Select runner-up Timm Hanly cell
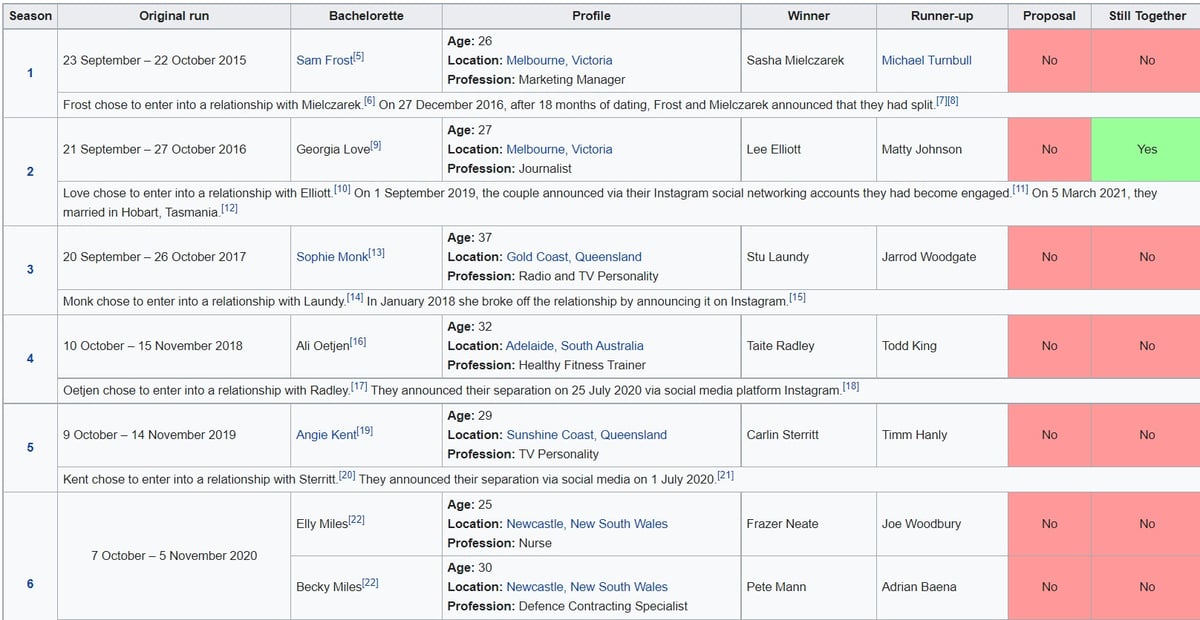This screenshot has width=1200, height=620. 942,435
